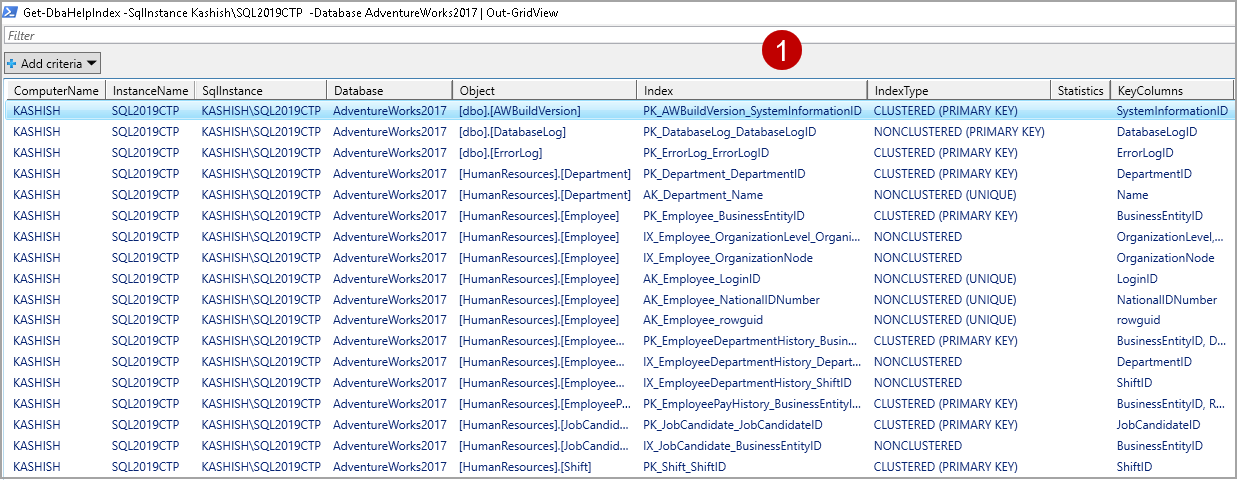
Task: Select AK_Employee_rowguid index cell
Action: click(705, 321)
